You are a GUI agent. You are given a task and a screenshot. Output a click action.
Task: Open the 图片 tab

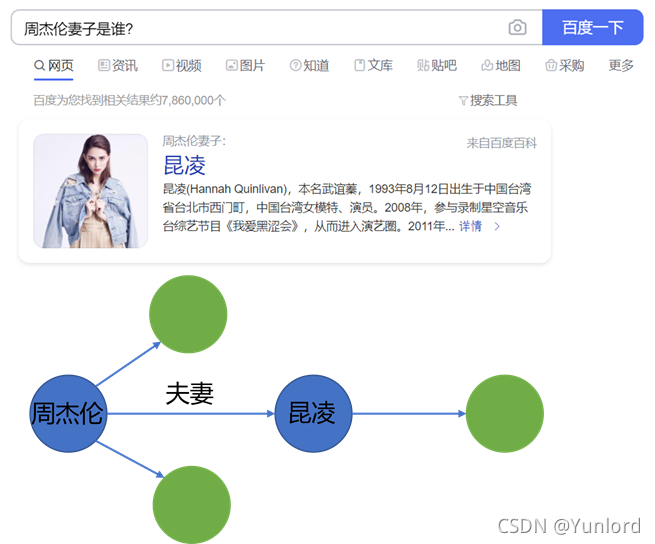246,66
